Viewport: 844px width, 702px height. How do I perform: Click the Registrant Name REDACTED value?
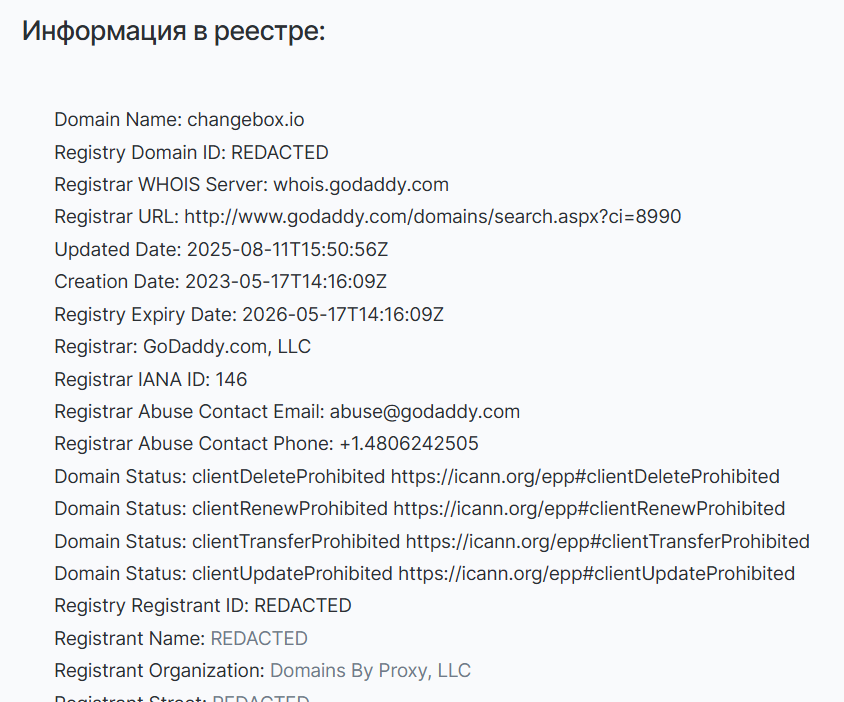coord(259,638)
